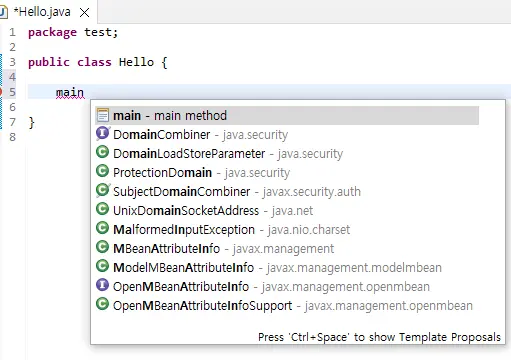Screen dimensions: 511x360
Task: Click the class icon beside MalformedInputException
Action: pos(102,228)
